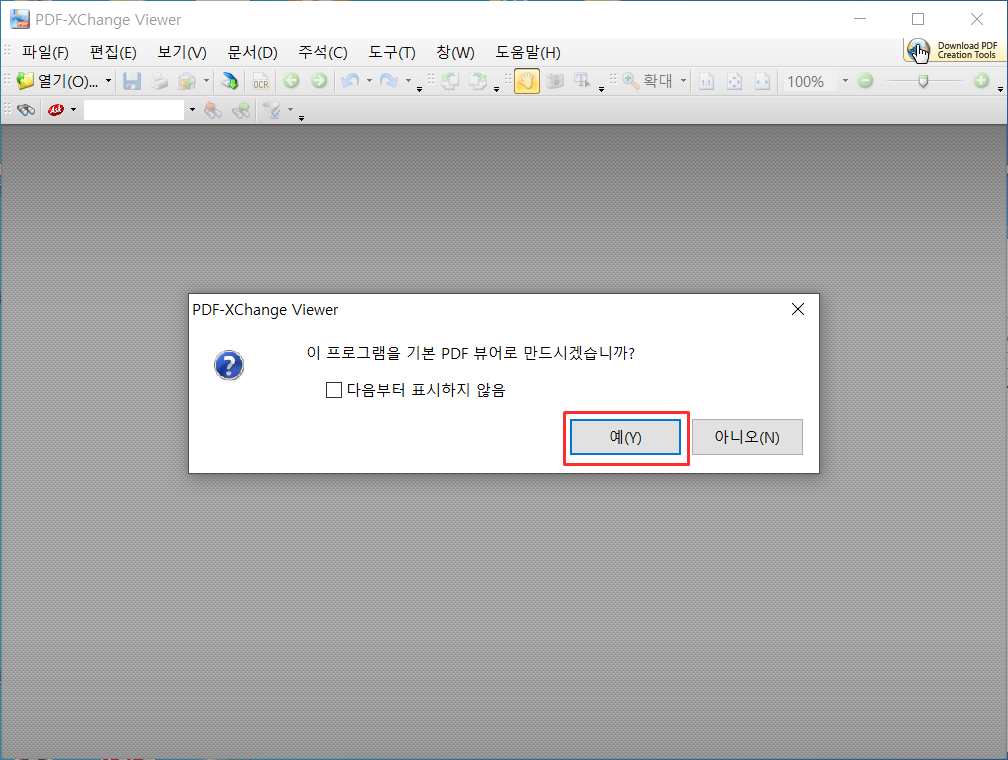Screen dimensions: 1008x760
Task: Open the 창(W) menu
Action: [x=455, y=52]
